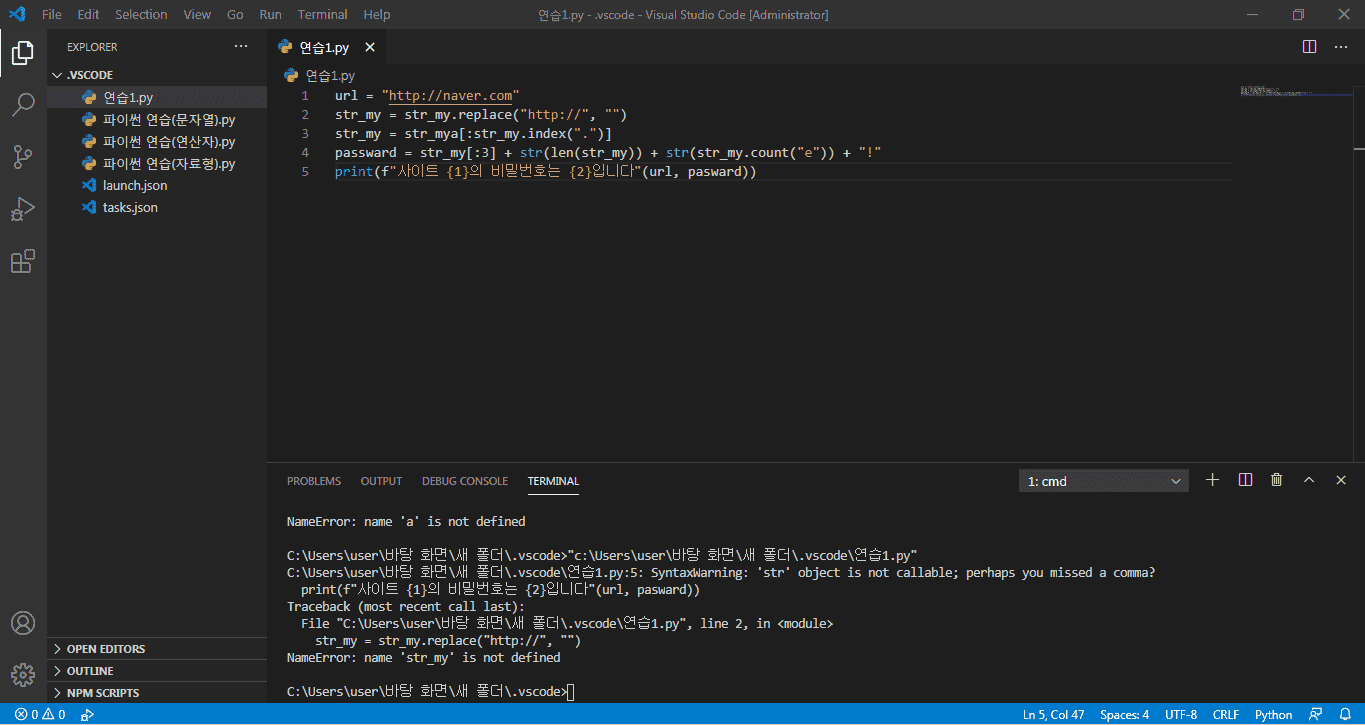Open the Source Control view
This screenshot has height=725, width=1365.
(23, 157)
